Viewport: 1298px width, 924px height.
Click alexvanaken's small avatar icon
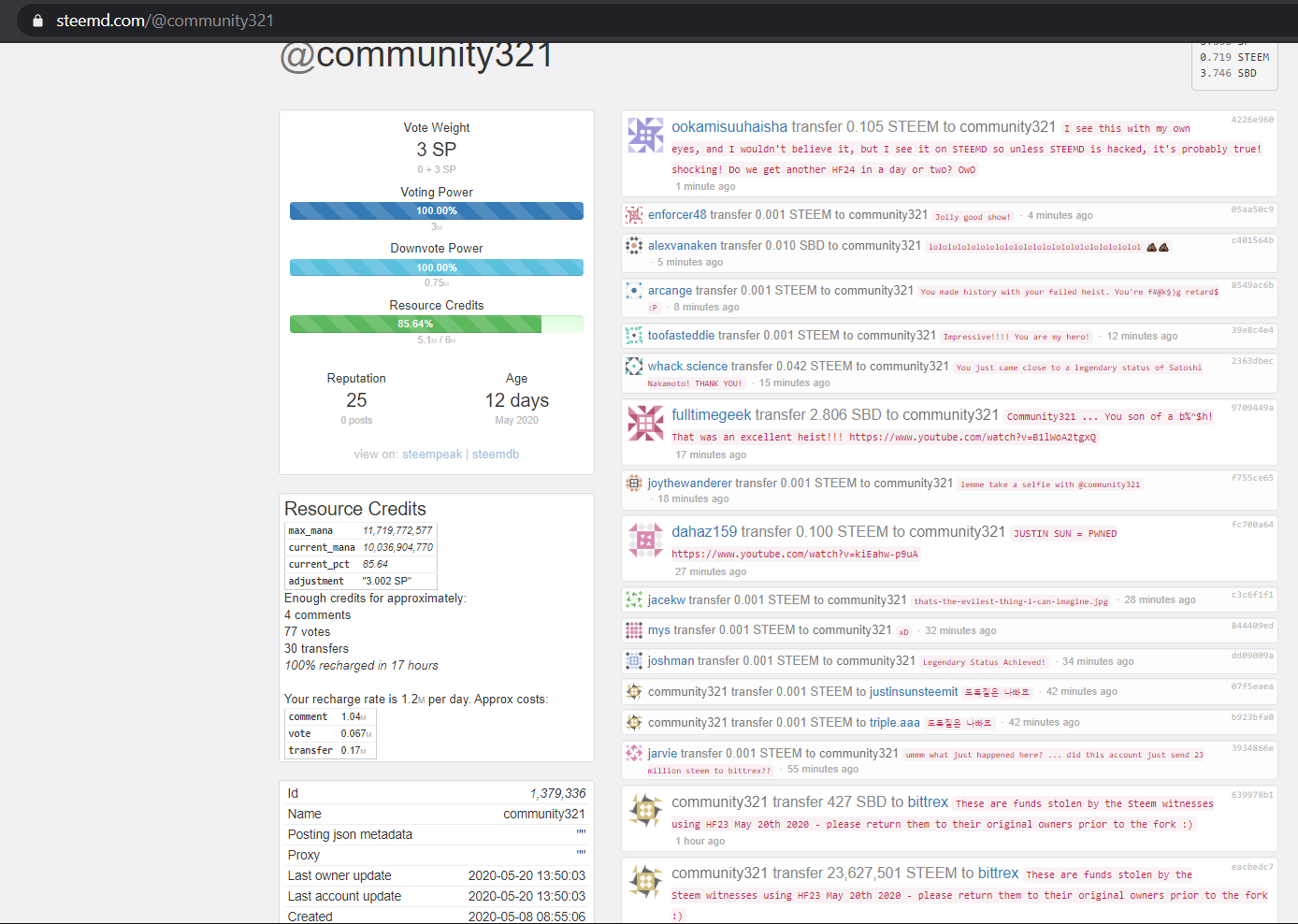[x=634, y=246]
